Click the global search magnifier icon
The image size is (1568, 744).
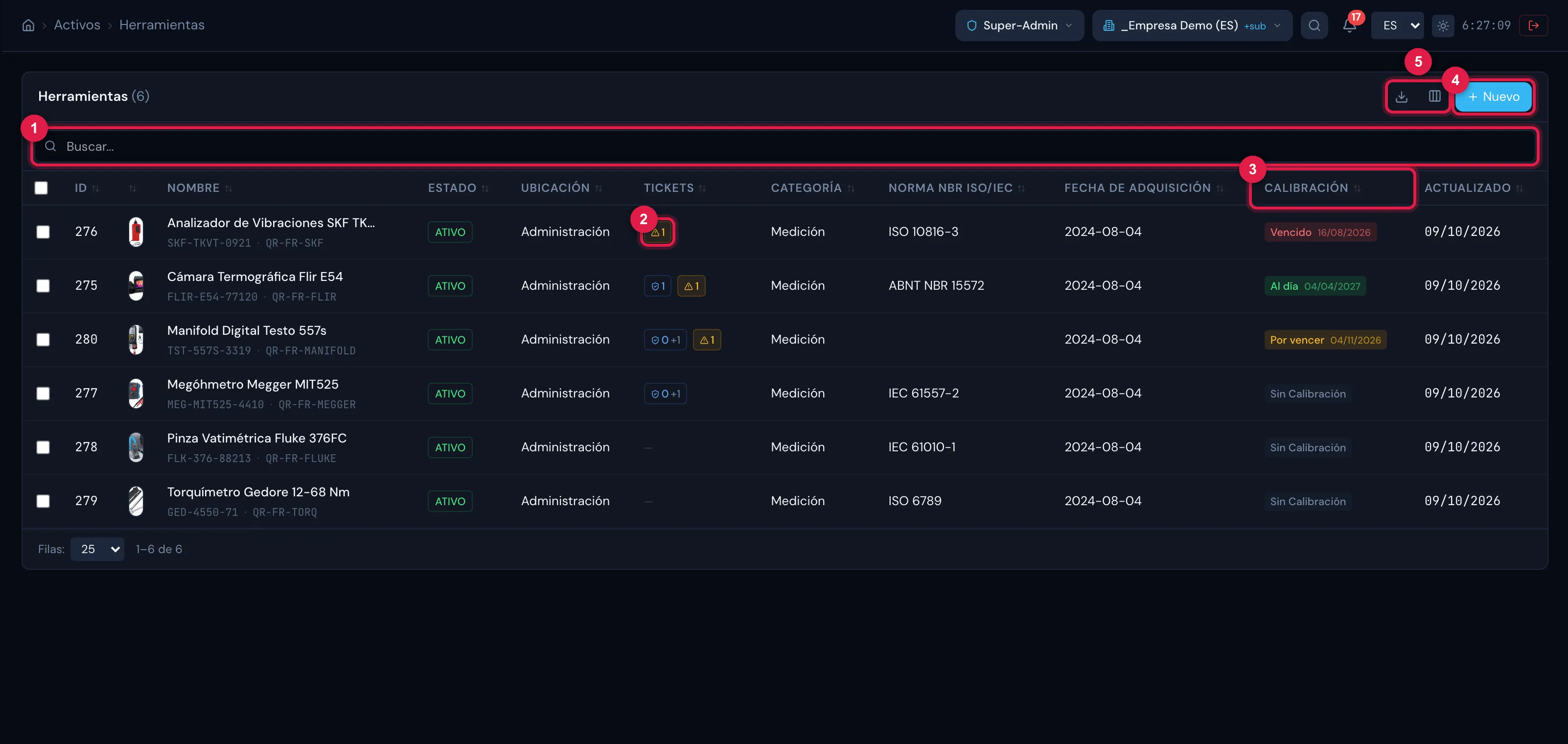1314,25
